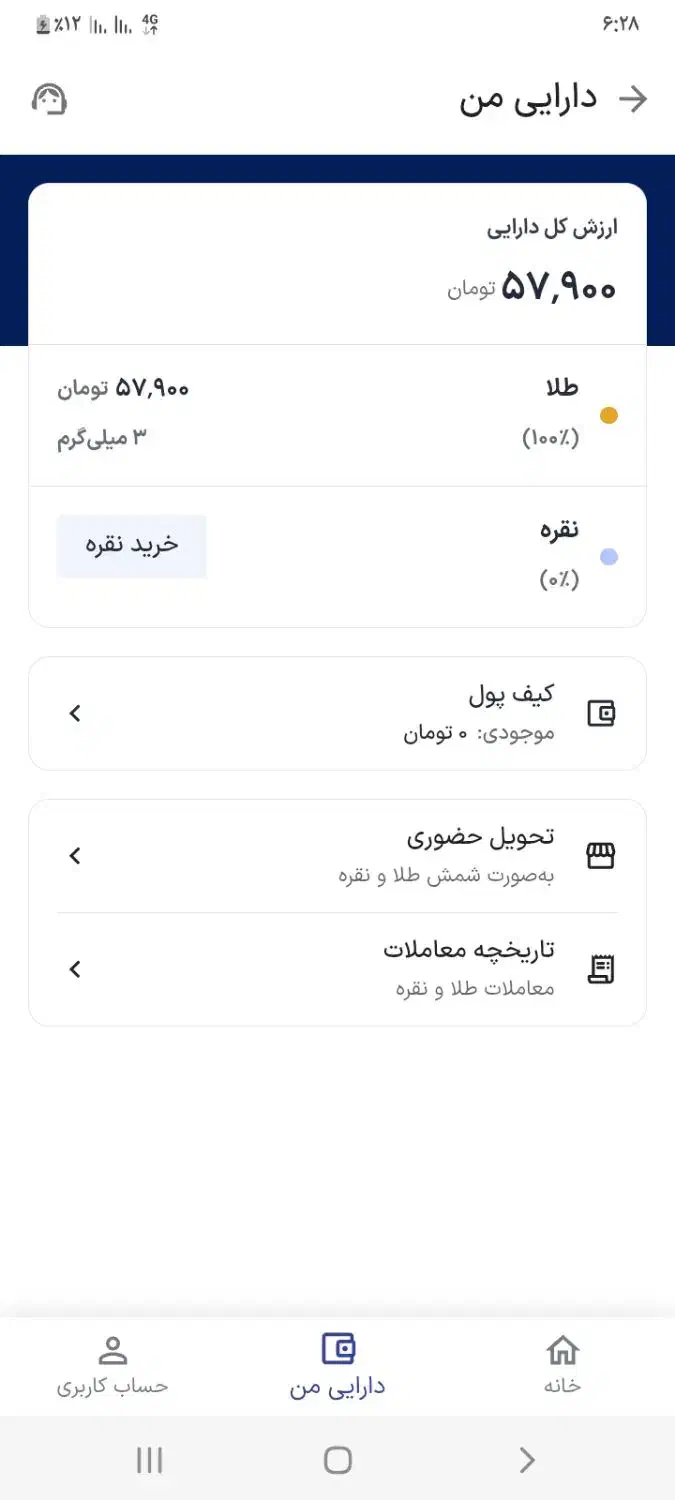The height and width of the screenshot is (1500, 675).
Task: Click the yellow gold indicator dot
Action: coord(610,415)
